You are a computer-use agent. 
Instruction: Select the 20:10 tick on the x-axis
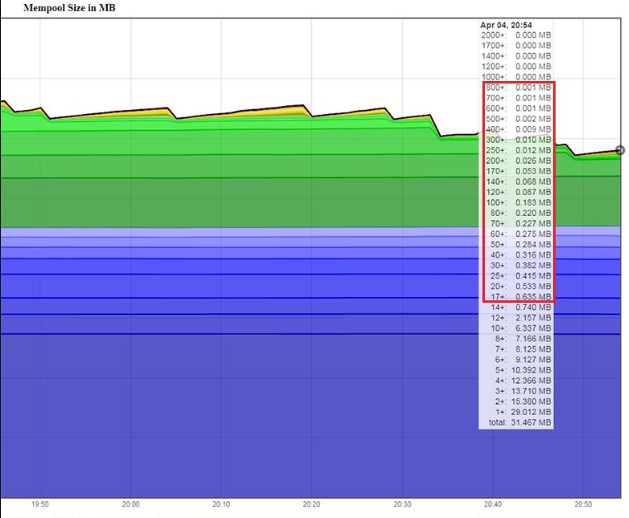point(221,505)
